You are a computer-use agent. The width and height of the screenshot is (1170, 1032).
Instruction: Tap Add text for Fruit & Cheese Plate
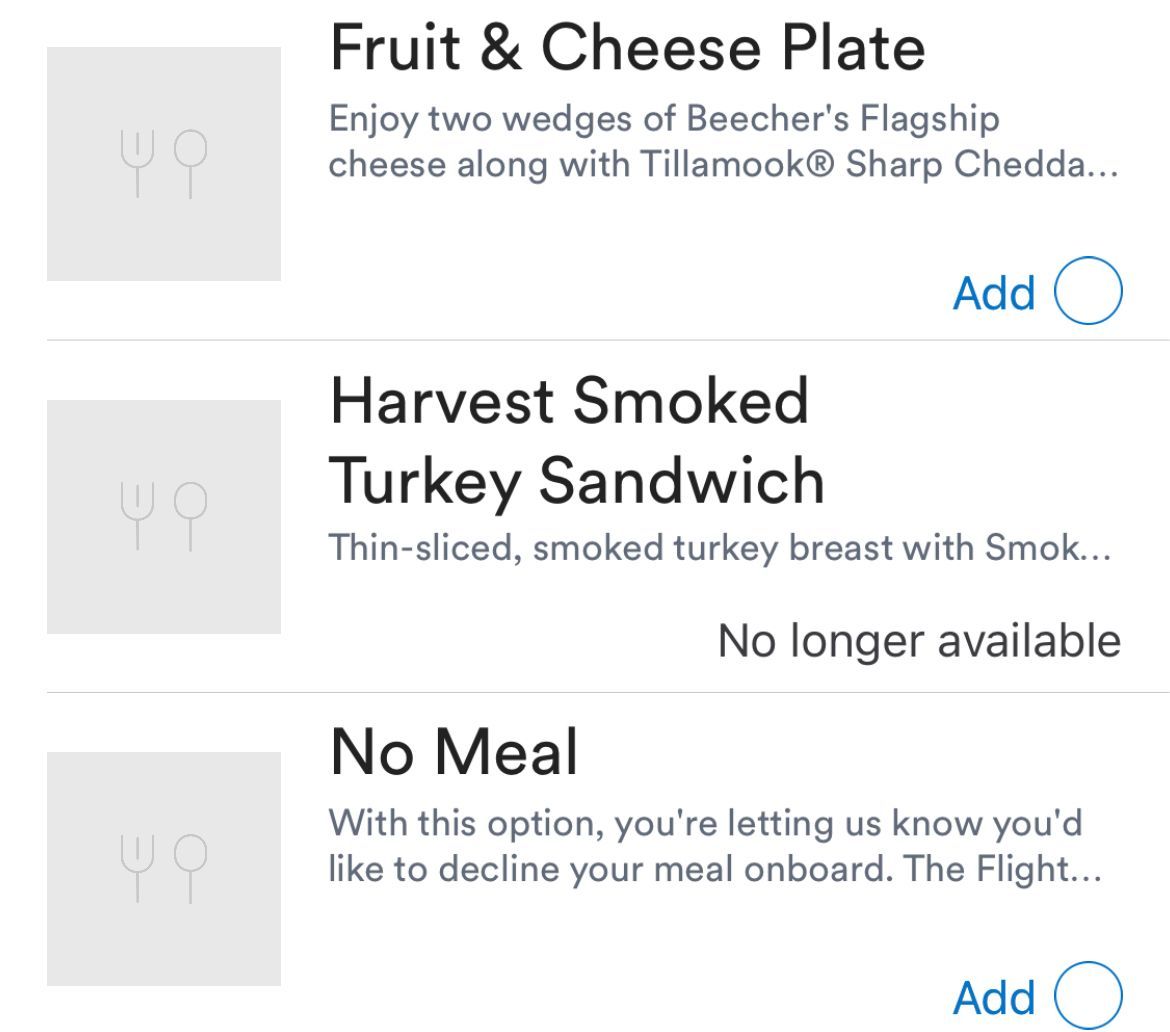click(x=993, y=293)
